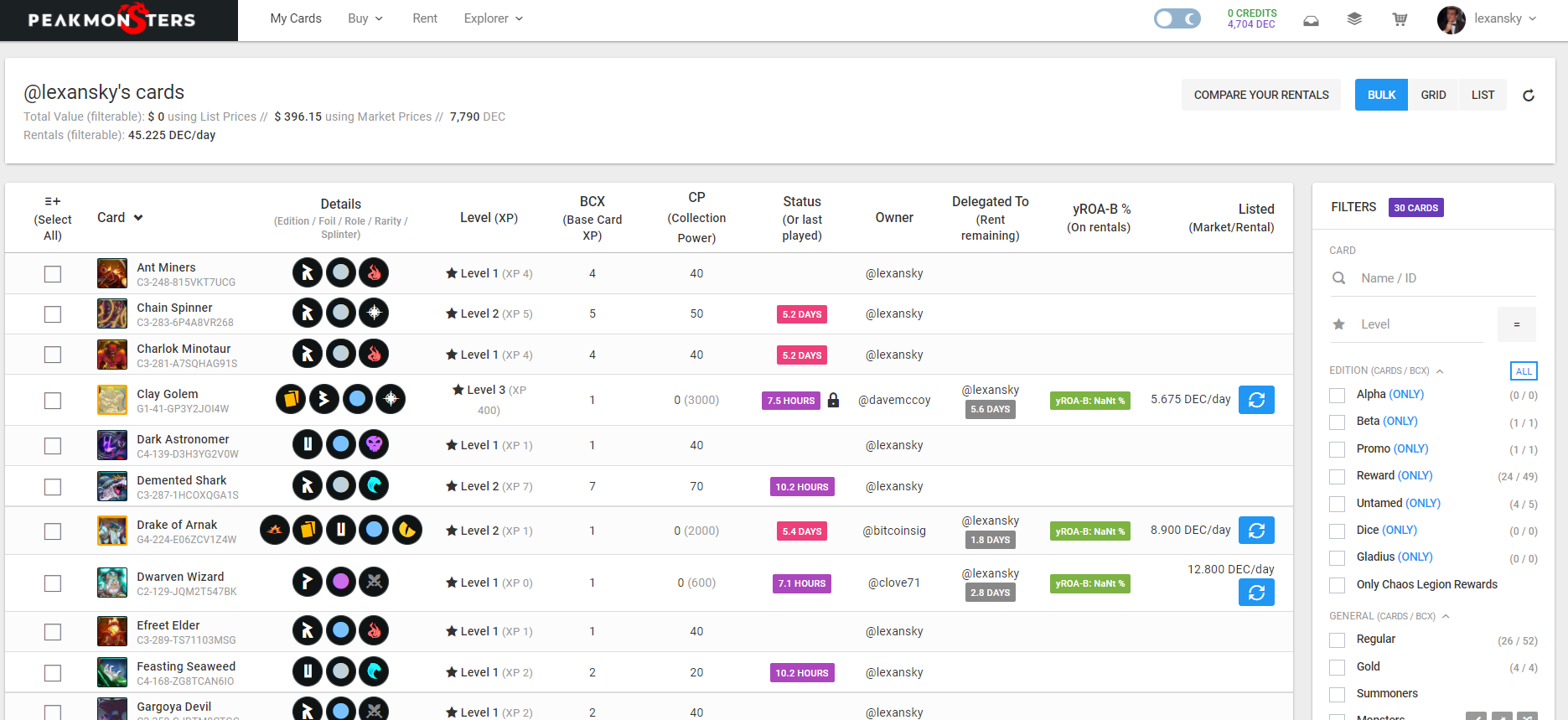Image resolution: width=1568 pixels, height=720 pixels.
Task: Sort by Card column dropdown arrow
Action: click(138, 218)
